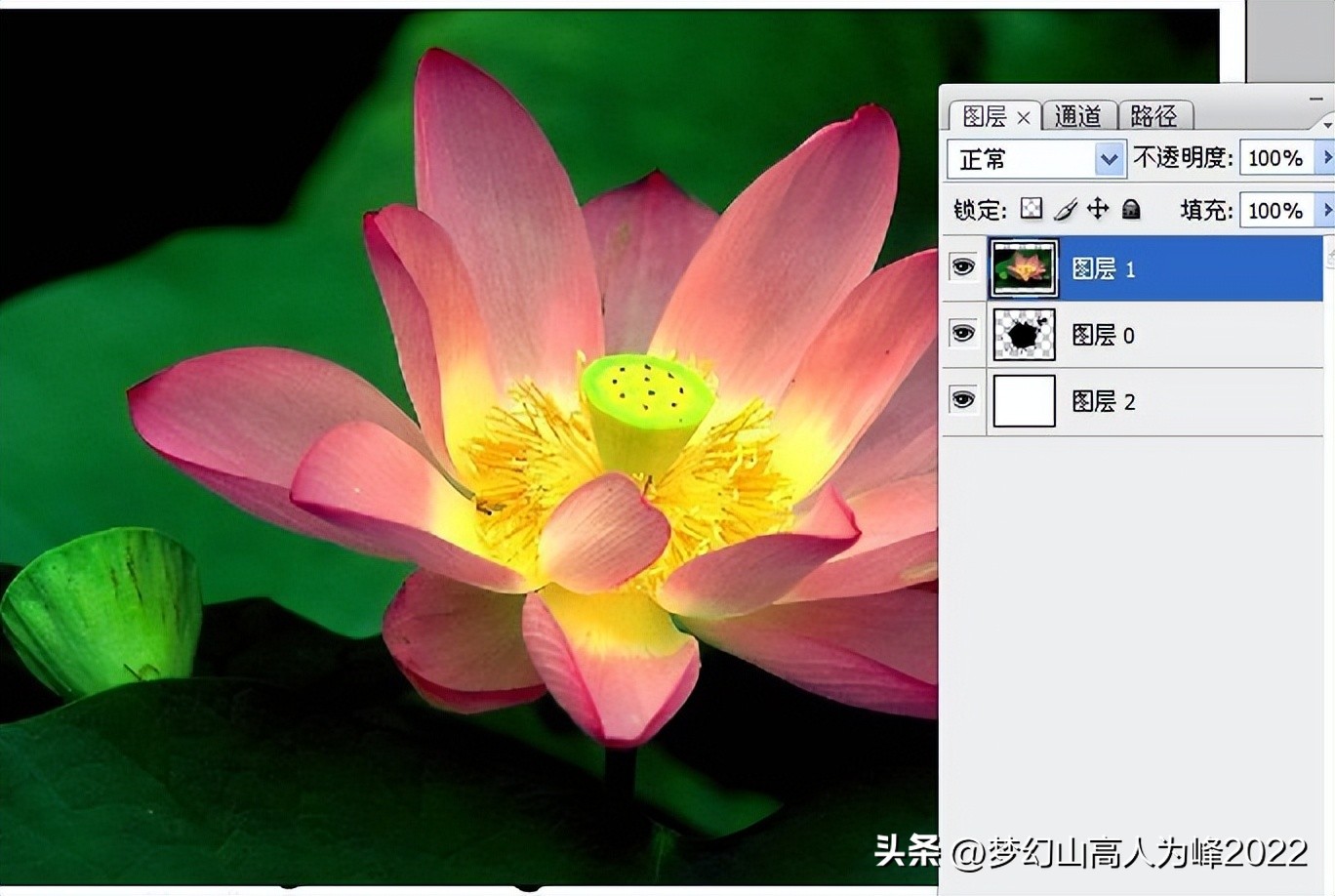Enable the lock transparent pixels icon
The height and width of the screenshot is (896, 1335).
click(x=1030, y=208)
